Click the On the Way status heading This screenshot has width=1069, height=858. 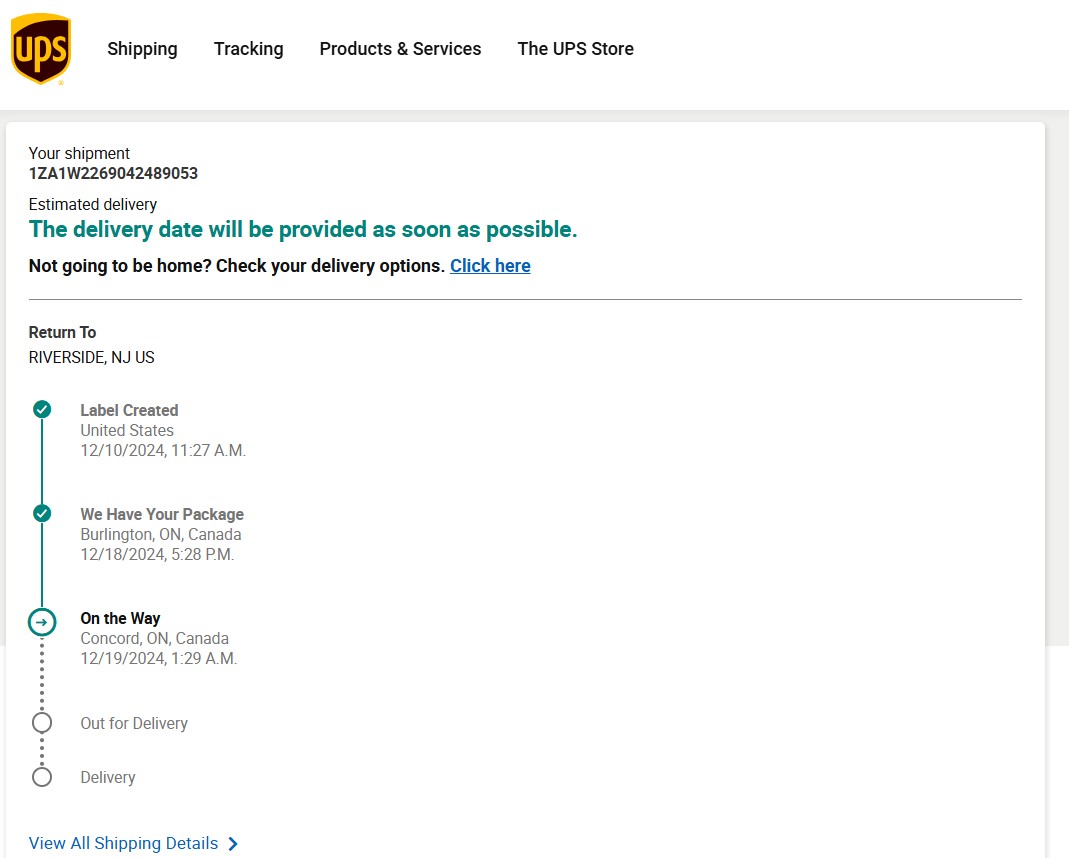click(x=120, y=618)
